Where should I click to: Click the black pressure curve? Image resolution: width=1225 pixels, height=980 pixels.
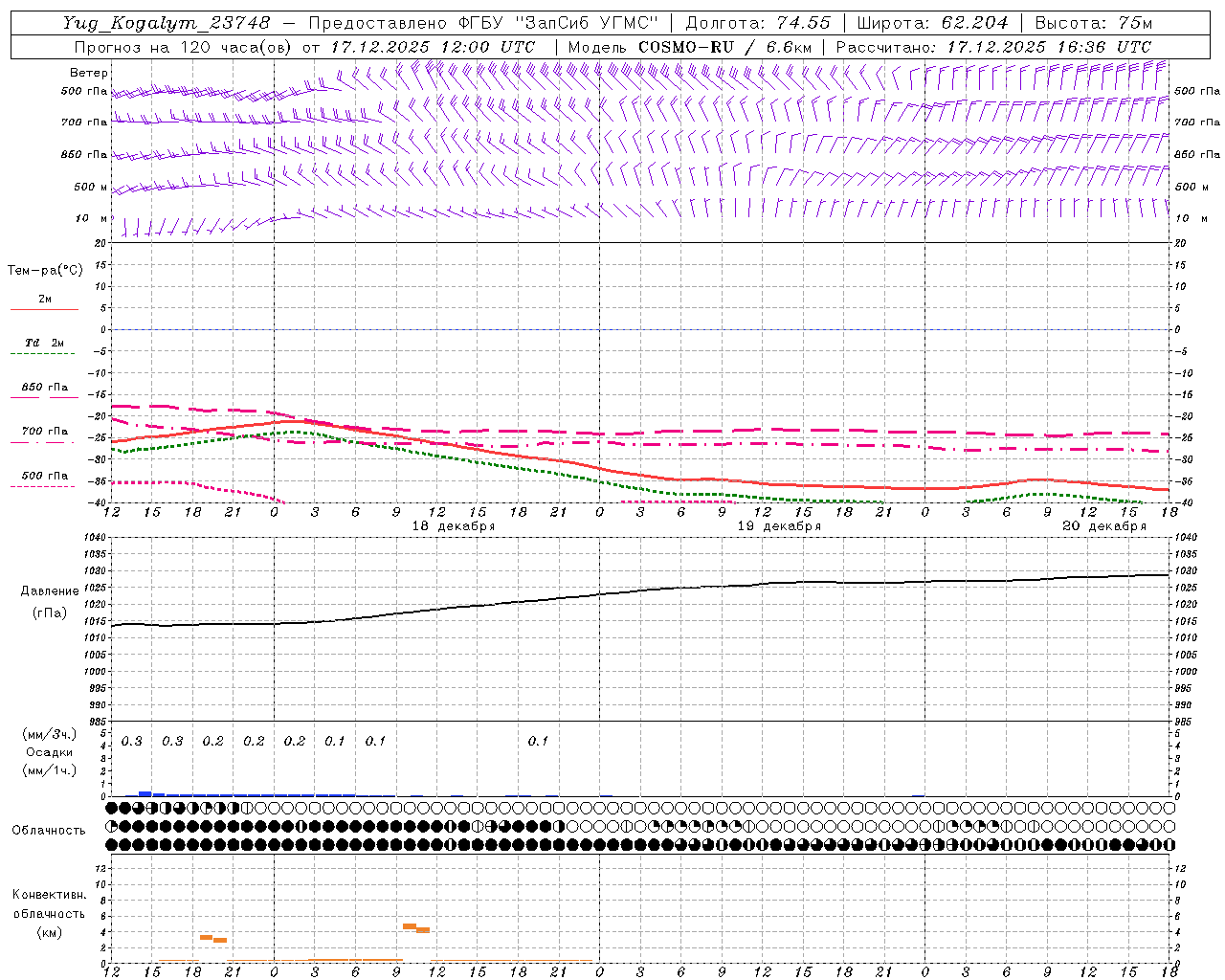point(640,590)
